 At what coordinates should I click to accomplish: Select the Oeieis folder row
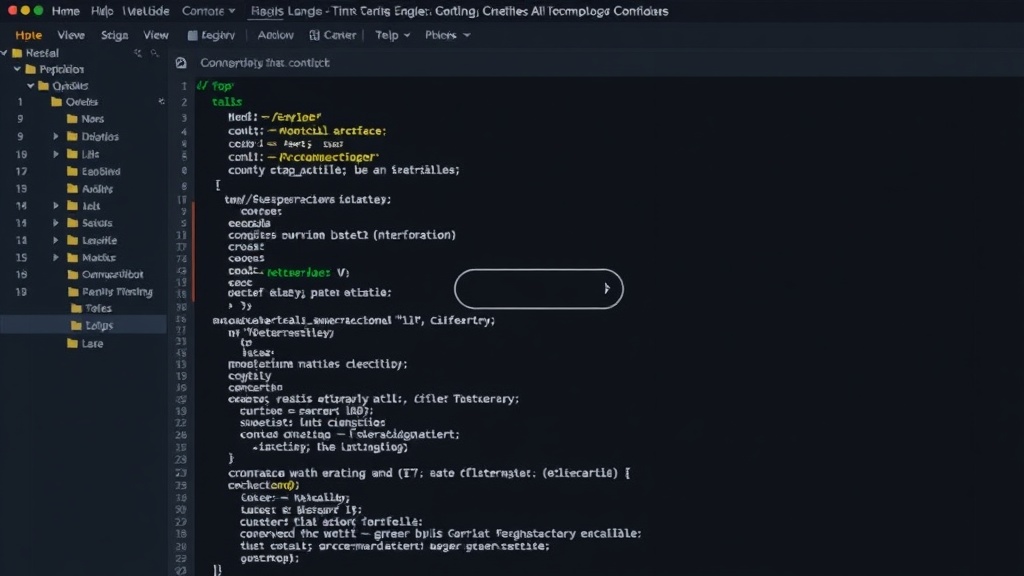tap(82, 102)
